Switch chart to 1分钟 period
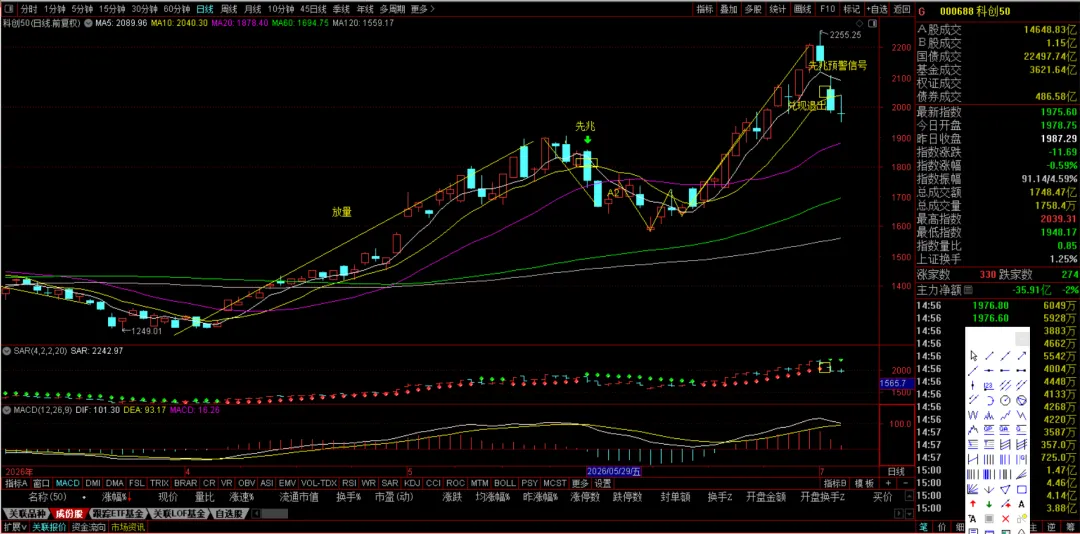 coord(54,9)
